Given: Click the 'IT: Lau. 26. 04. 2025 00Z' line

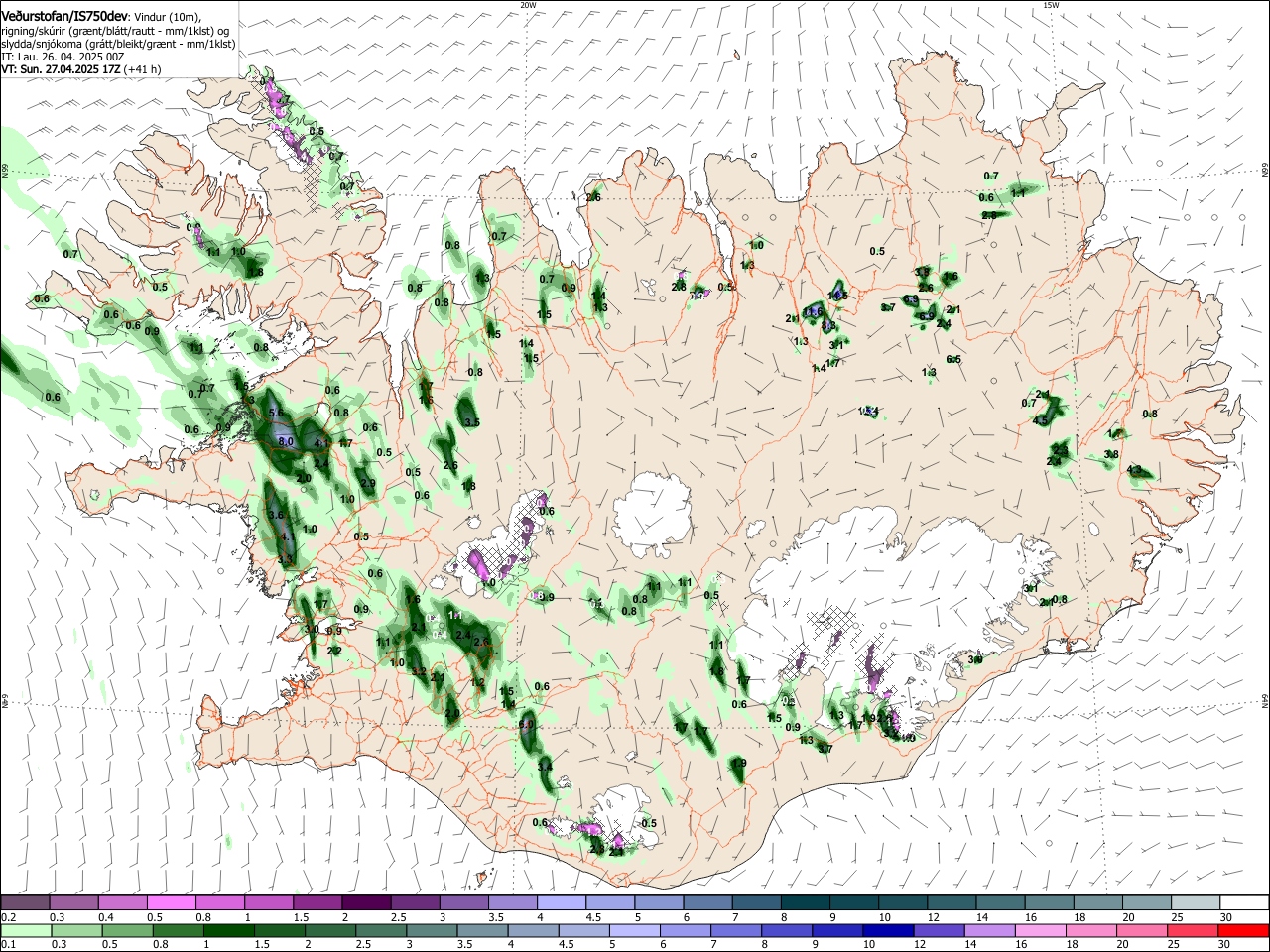Looking at the screenshot, I should (63, 57).
